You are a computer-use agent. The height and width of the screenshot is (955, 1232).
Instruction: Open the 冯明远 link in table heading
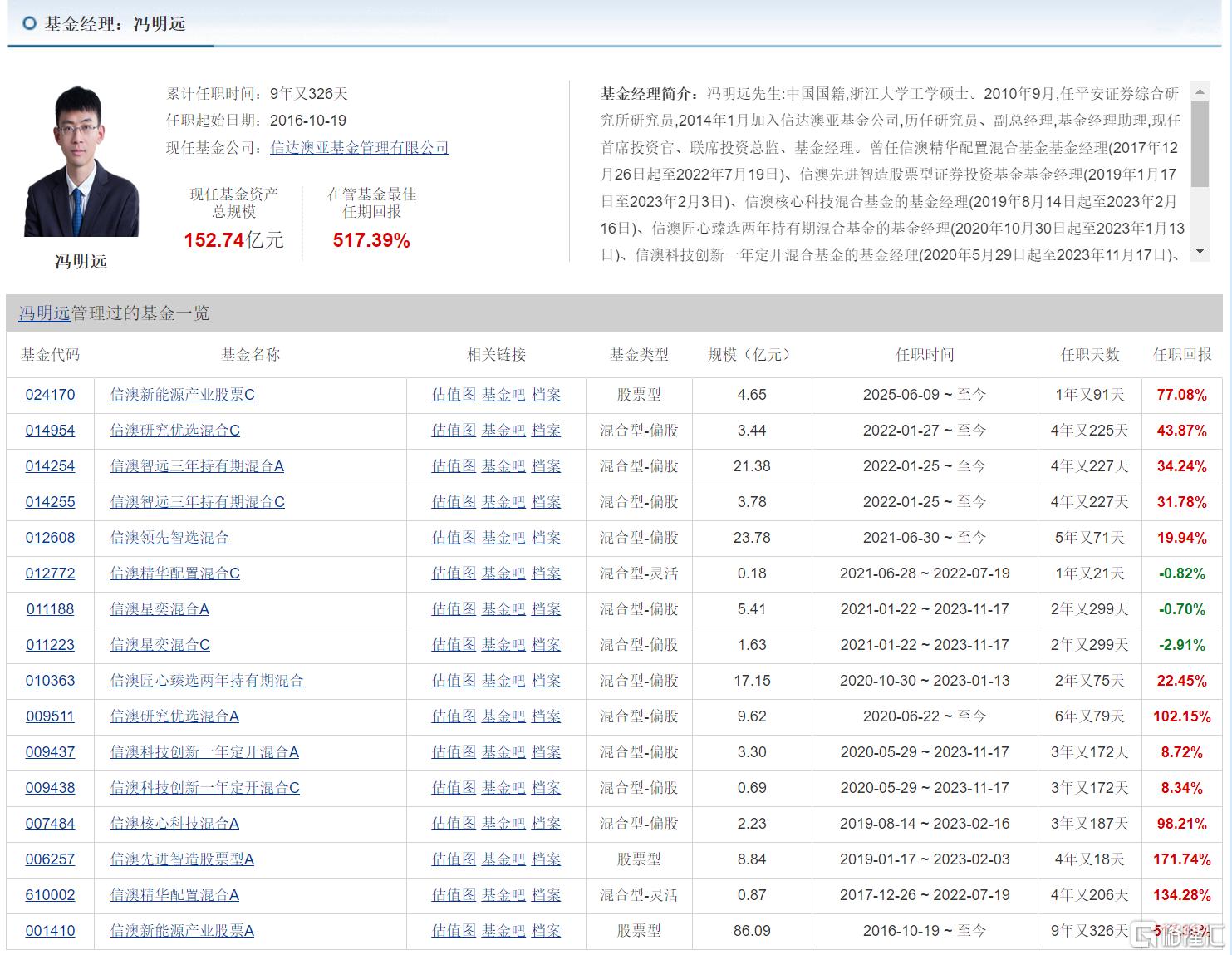coord(44,313)
